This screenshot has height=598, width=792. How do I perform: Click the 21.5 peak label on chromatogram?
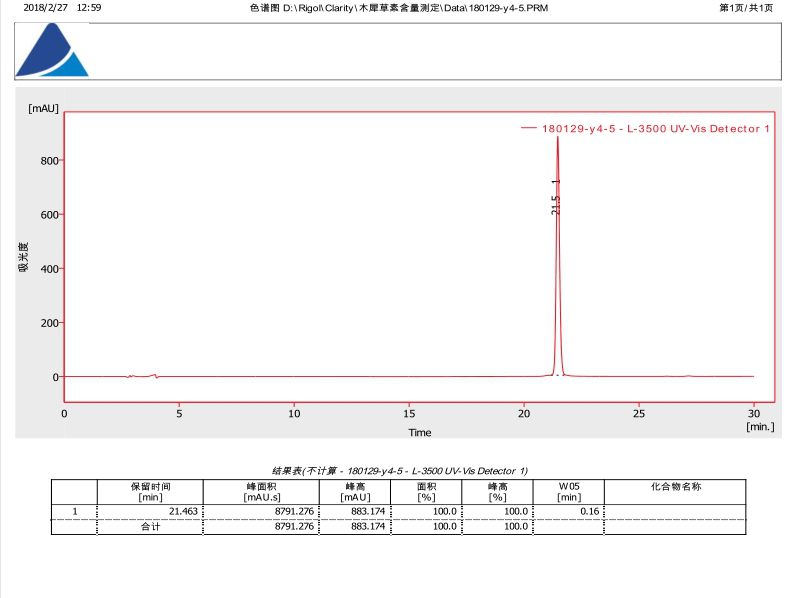556,205
